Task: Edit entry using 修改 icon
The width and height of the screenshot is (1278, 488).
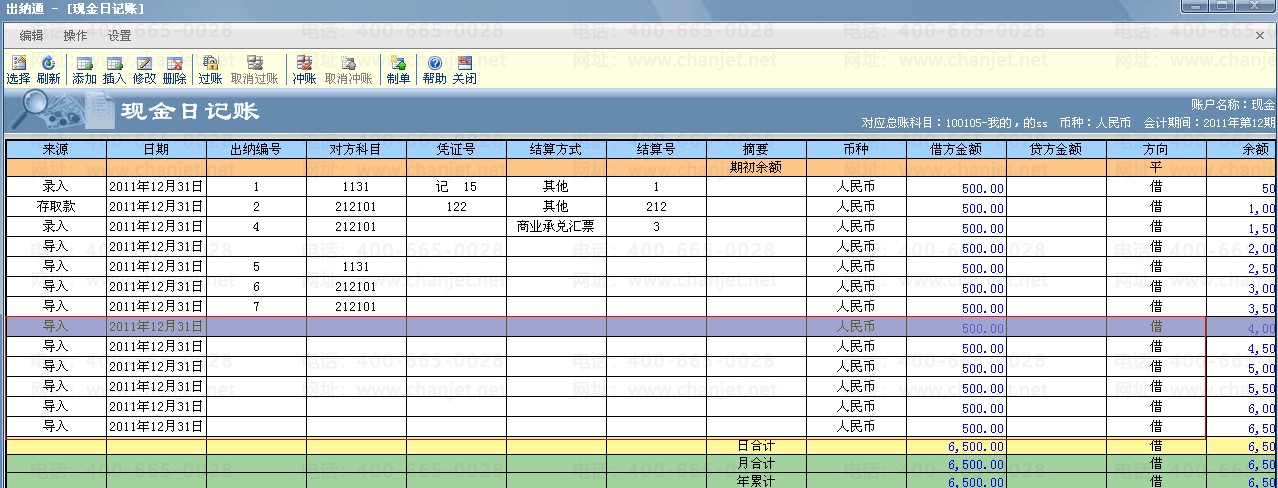Action: tap(145, 69)
